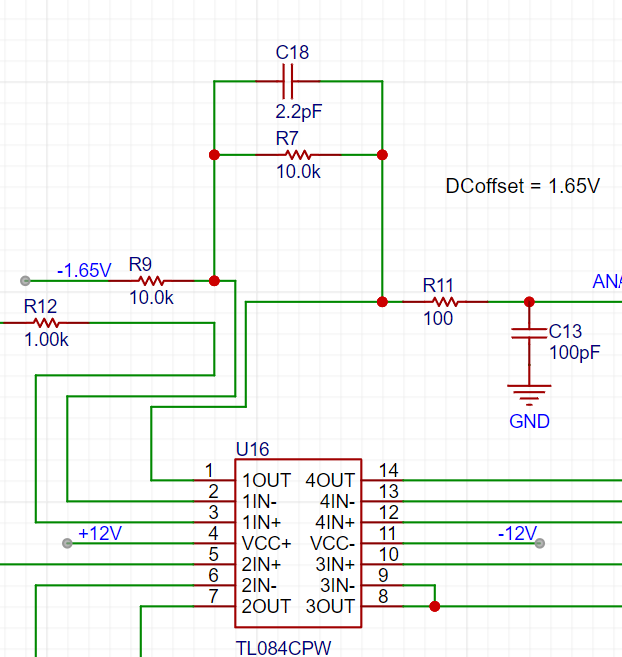The height and width of the screenshot is (657, 622).
Task: Select the 1OUT pin name text
Action: tap(267, 481)
